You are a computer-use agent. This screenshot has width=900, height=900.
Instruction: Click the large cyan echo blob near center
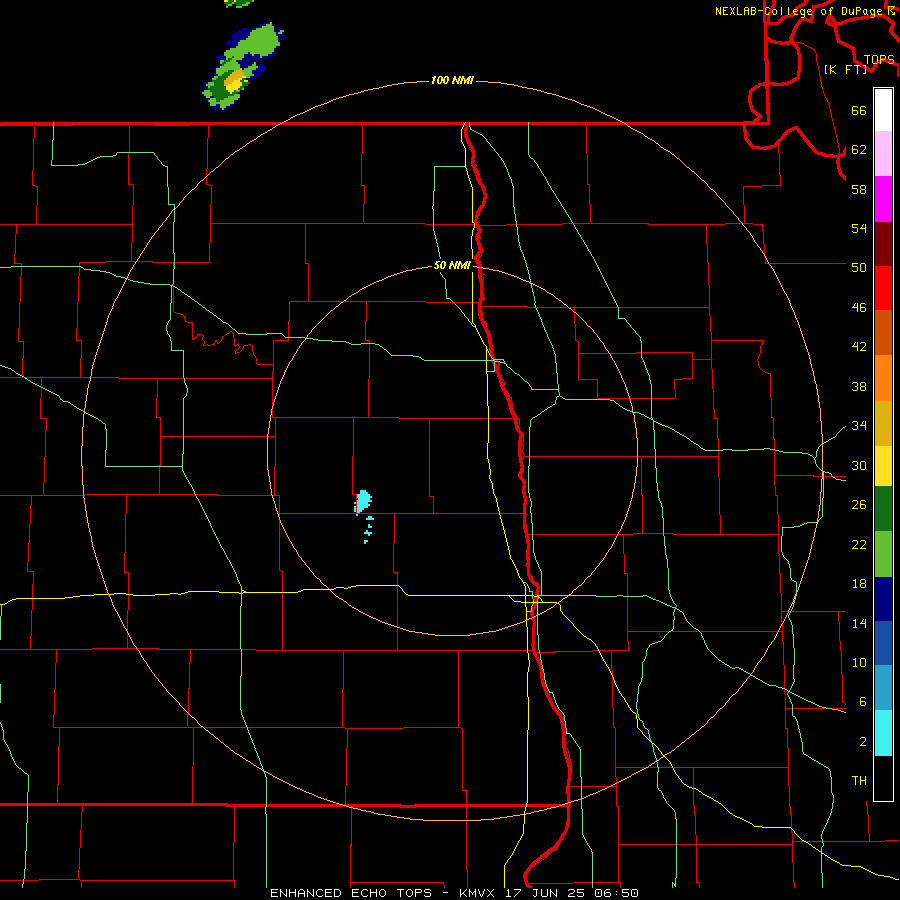[363, 501]
